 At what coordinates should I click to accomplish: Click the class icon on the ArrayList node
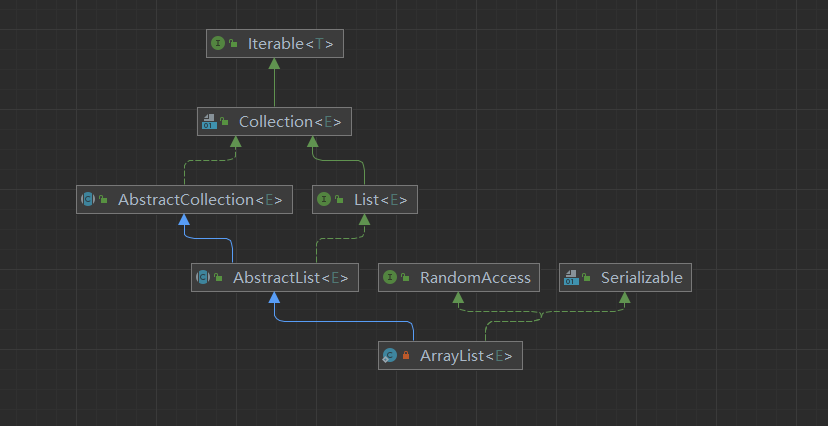pyautogui.click(x=390, y=356)
